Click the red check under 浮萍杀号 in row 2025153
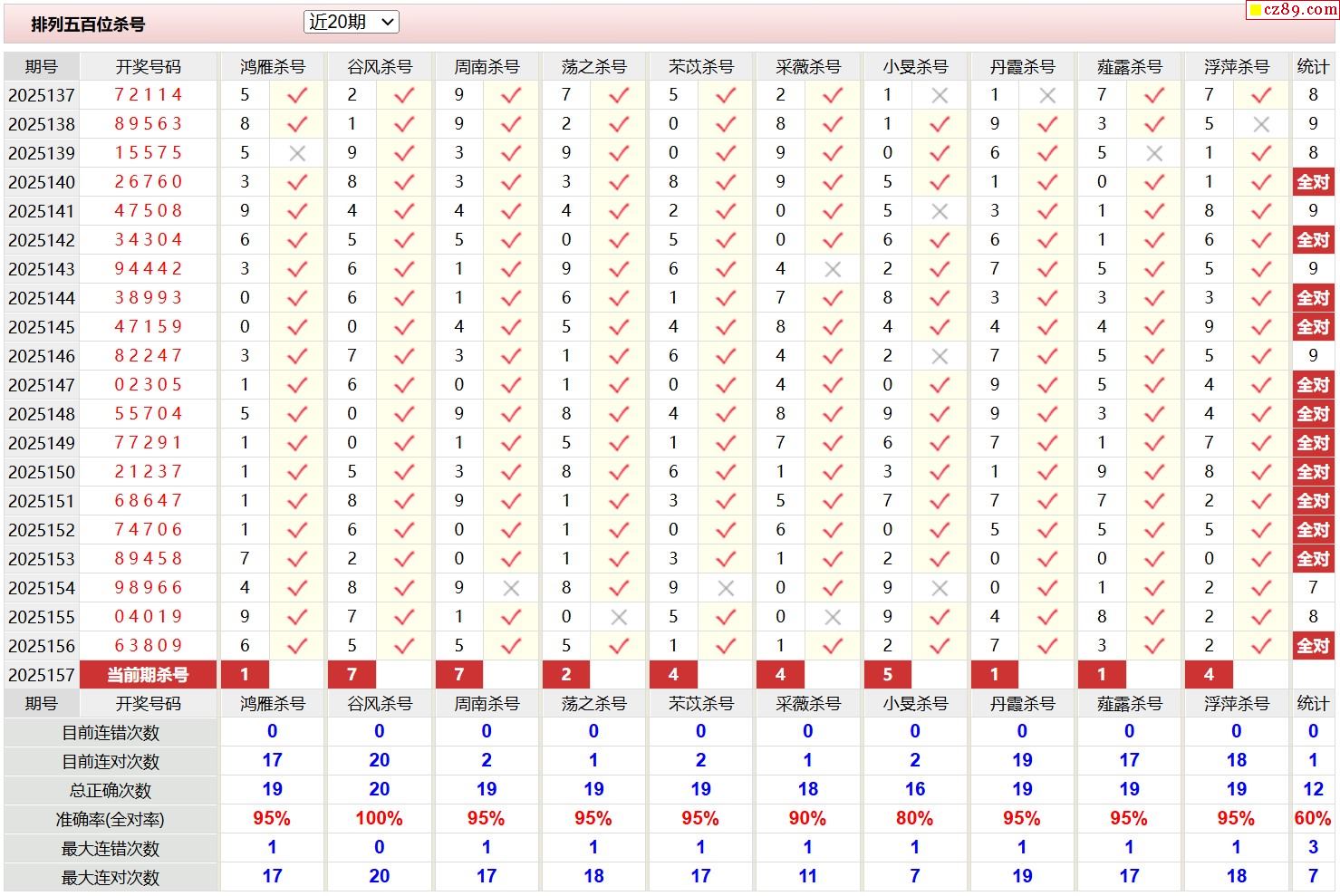Viewport: 1340px width, 896px height. (x=1261, y=559)
